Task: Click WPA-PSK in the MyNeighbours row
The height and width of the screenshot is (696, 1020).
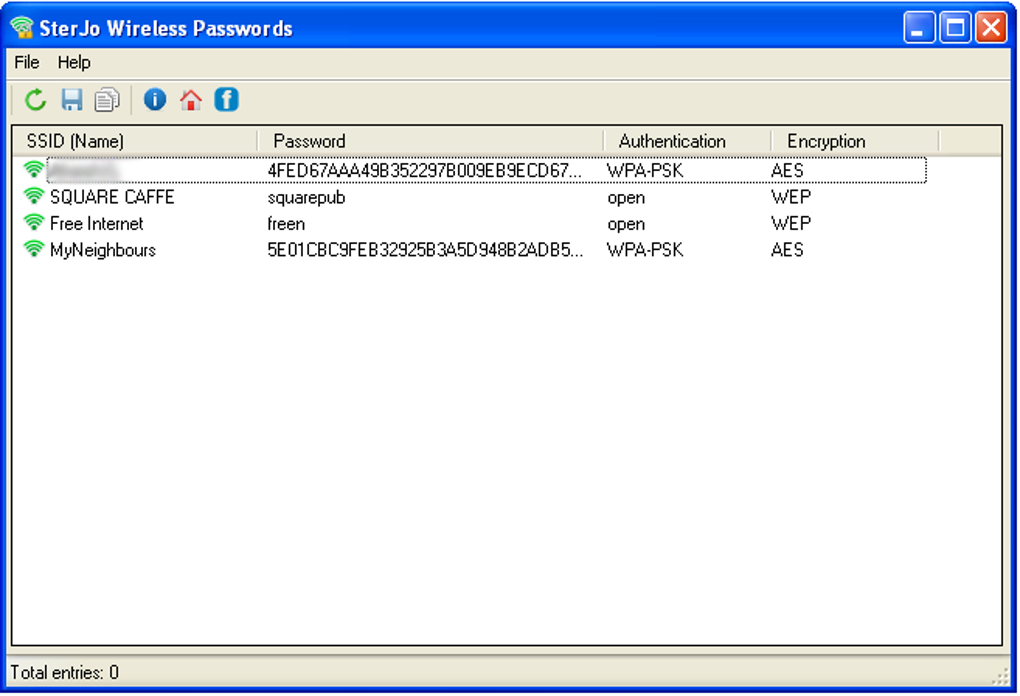Action: [x=645, y=250]
